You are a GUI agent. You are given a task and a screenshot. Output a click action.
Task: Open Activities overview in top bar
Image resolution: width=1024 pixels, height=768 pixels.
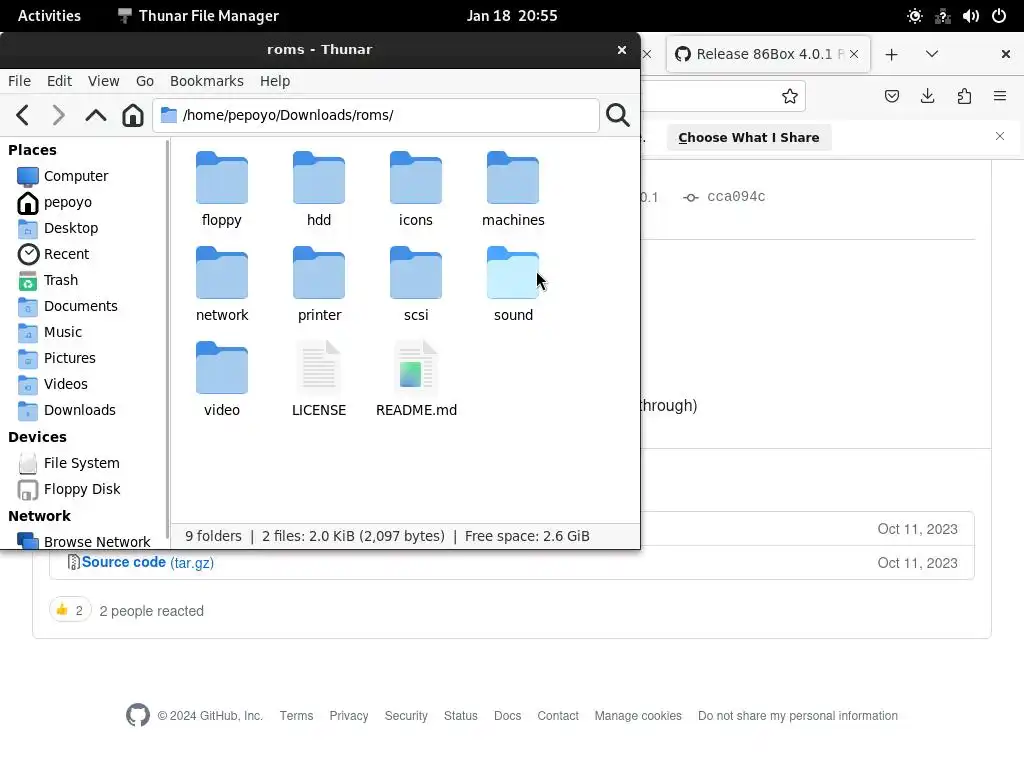[50, 16]
